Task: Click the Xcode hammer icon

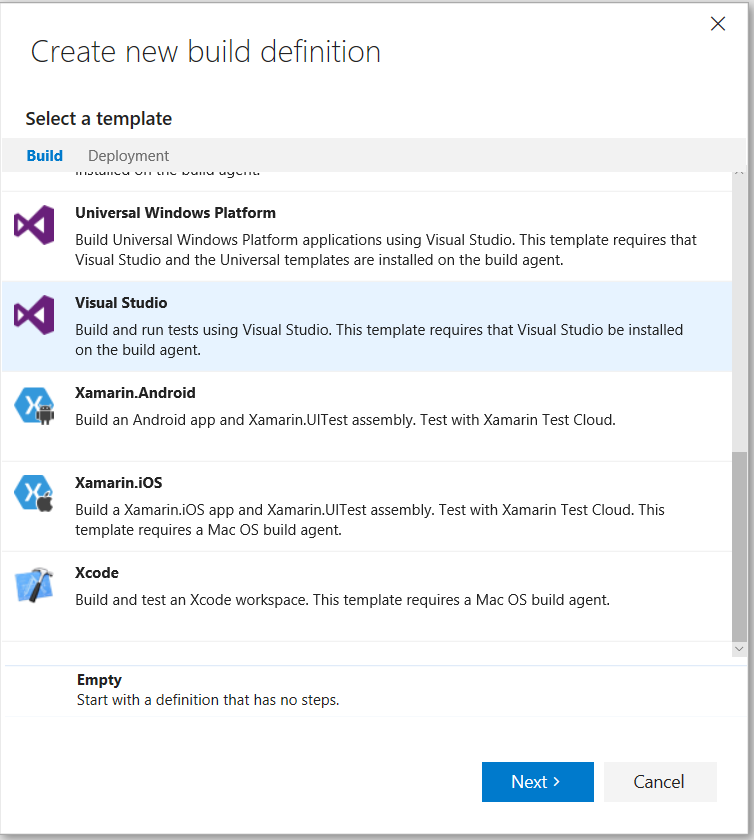Action: coord(34,586)
